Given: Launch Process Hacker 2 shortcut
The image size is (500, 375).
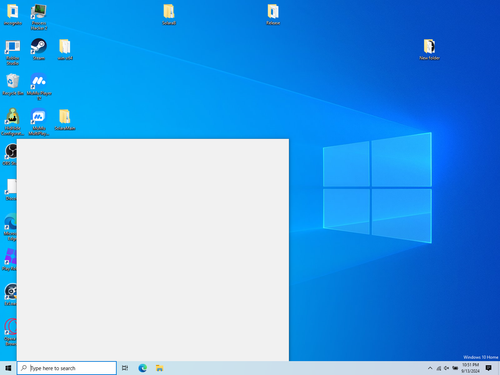Looking at the screenshot, I should [x=39, y=17].
